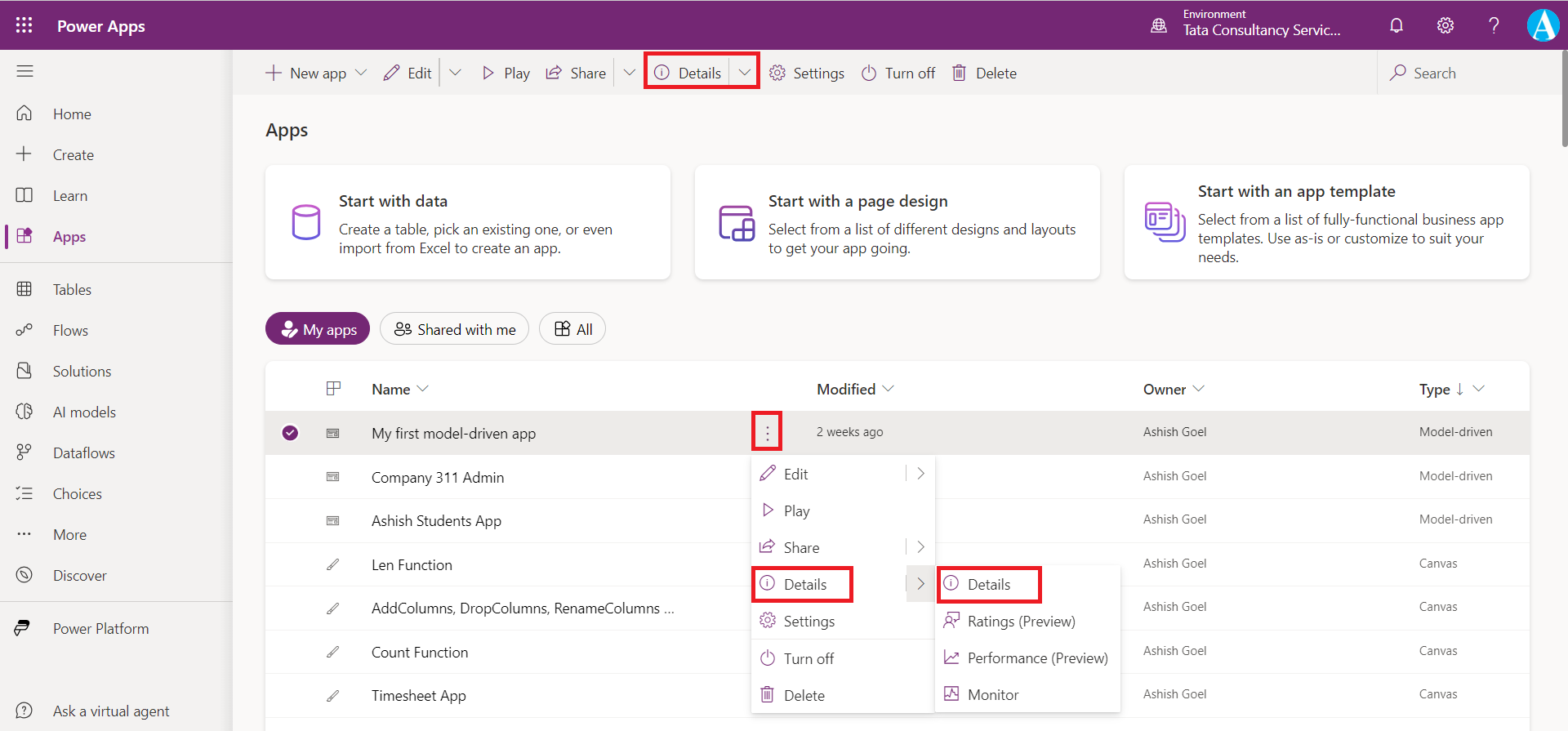This screenshot has width=1568, height=731.
Task: Click Turn off in the command bar
Action: 898,74
